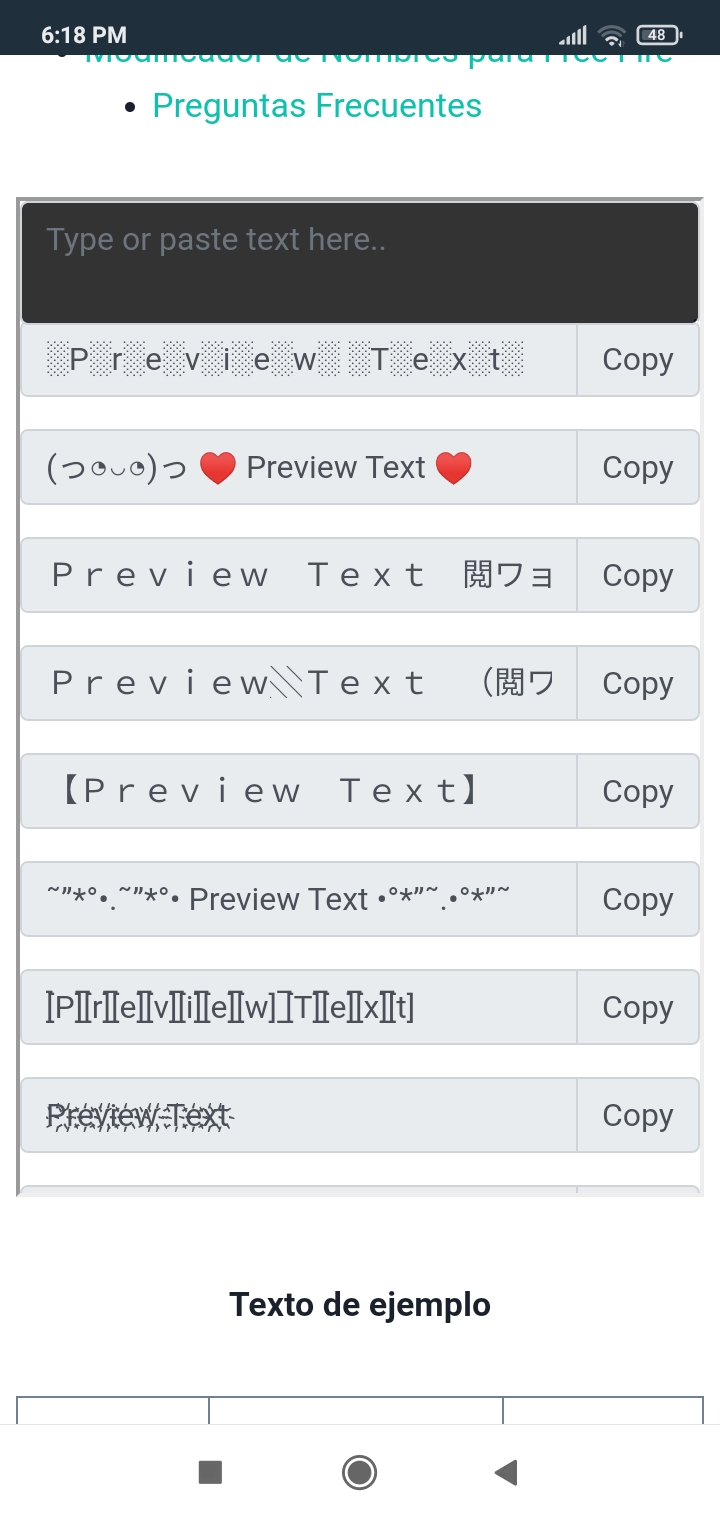Tap the 6:18 PM clock in status bar
Screen dimensions: 720x1520
click(84, 35)
